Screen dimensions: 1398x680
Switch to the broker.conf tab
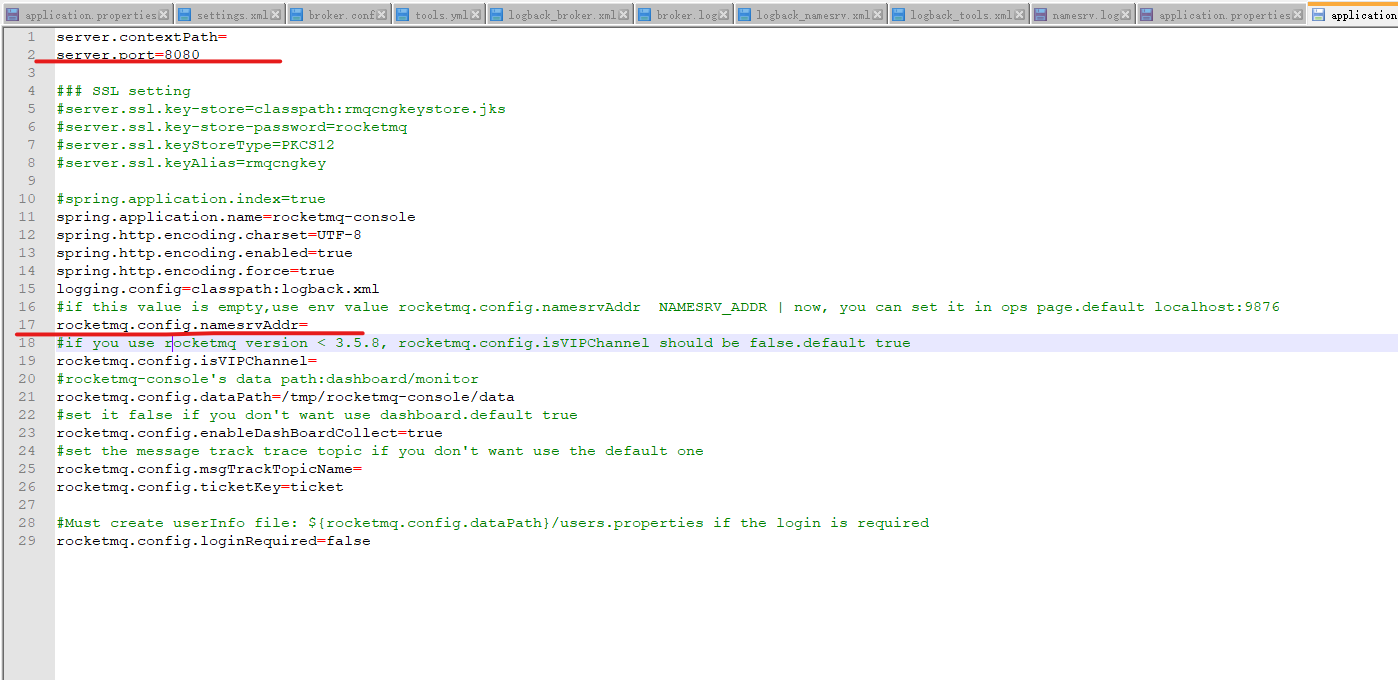click(342, 15)
